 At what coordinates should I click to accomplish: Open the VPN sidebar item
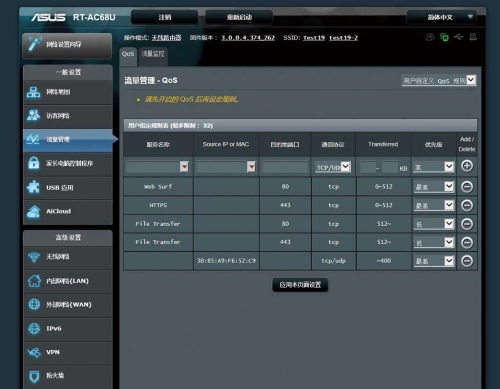pyautogui.click(x=68, y=352)
